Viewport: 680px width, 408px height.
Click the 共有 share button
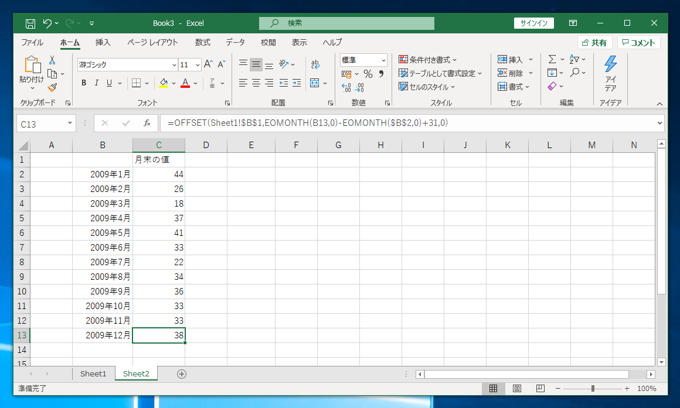595,42
